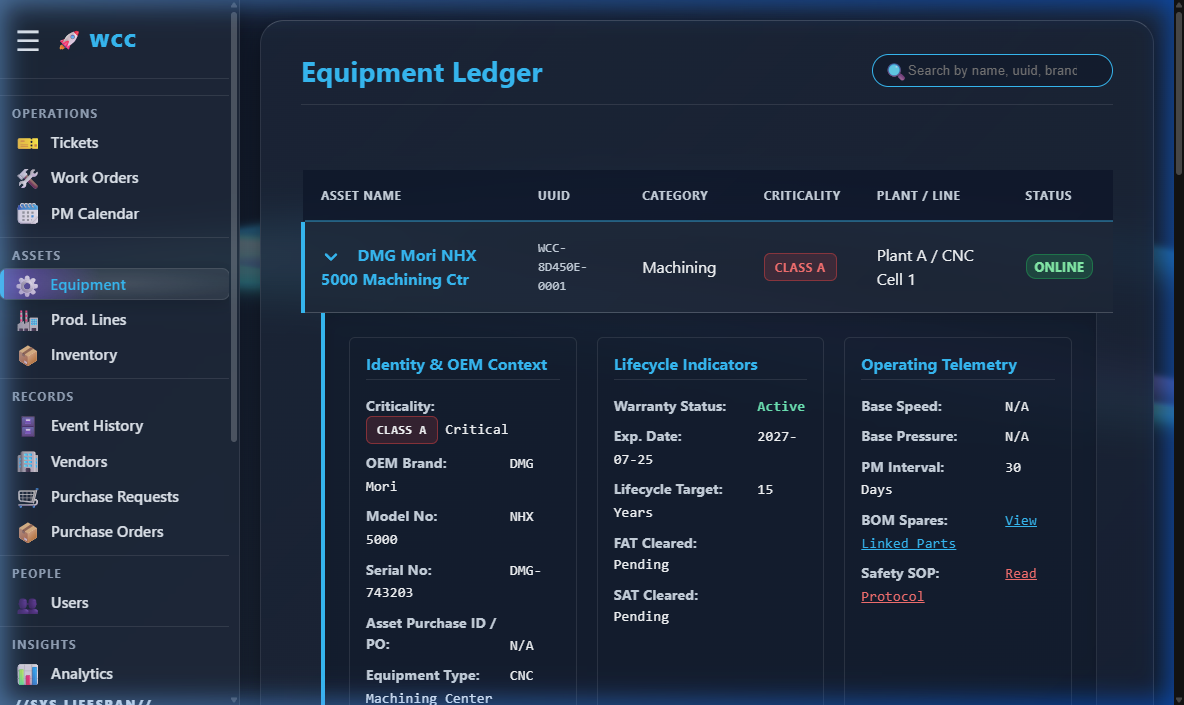Click the Identity & OEM Context heading

point(456,365)
